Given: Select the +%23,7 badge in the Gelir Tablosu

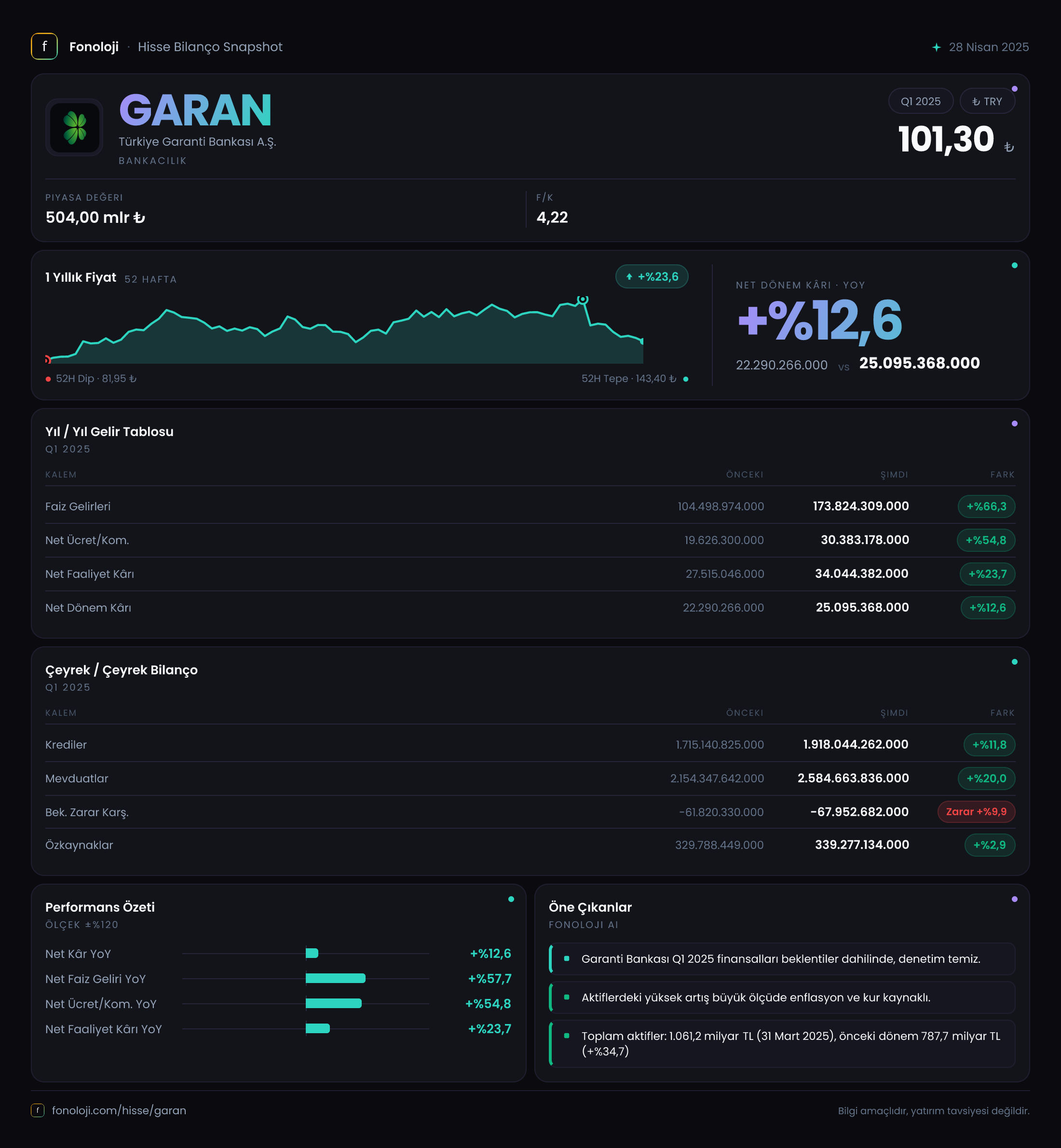Looking at the screenshot, I should click(988, 574).
